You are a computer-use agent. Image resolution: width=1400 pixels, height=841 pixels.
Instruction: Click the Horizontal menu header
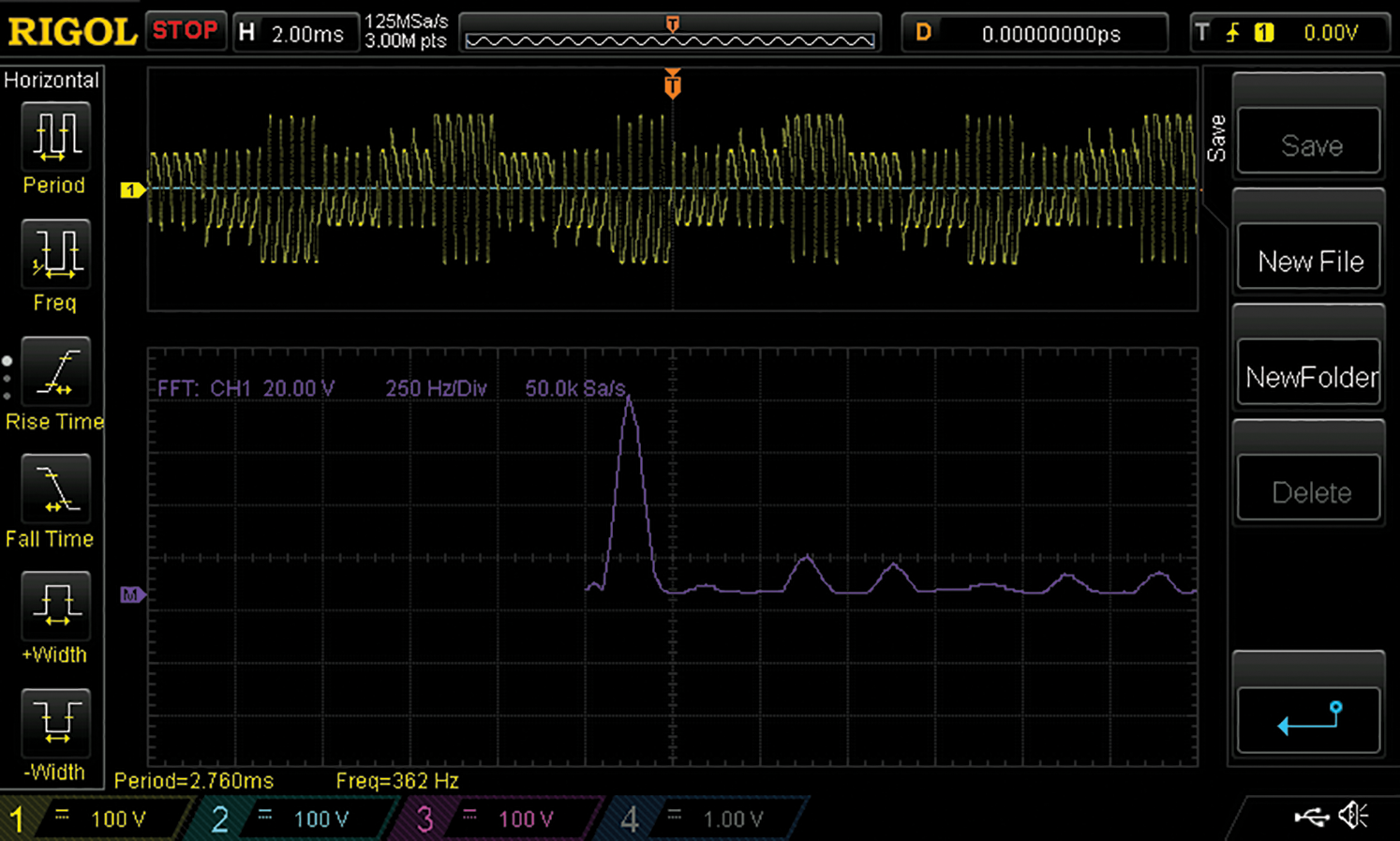(52, 80)
